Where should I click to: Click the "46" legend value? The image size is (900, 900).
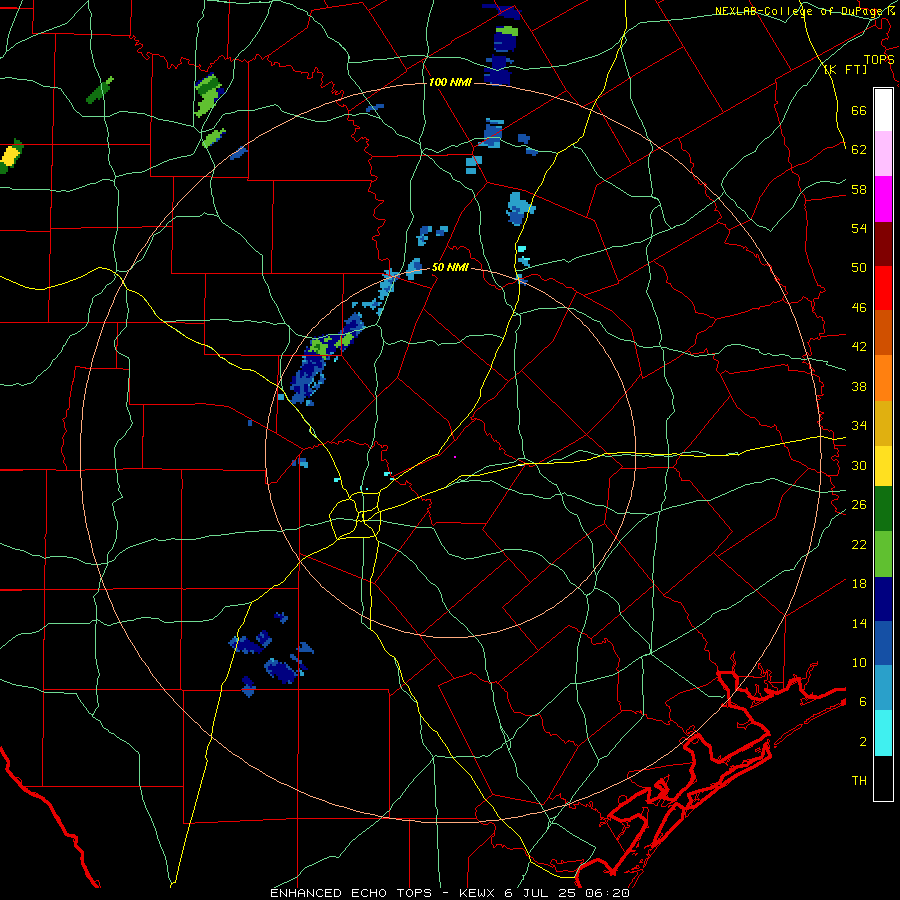(859, 307)
